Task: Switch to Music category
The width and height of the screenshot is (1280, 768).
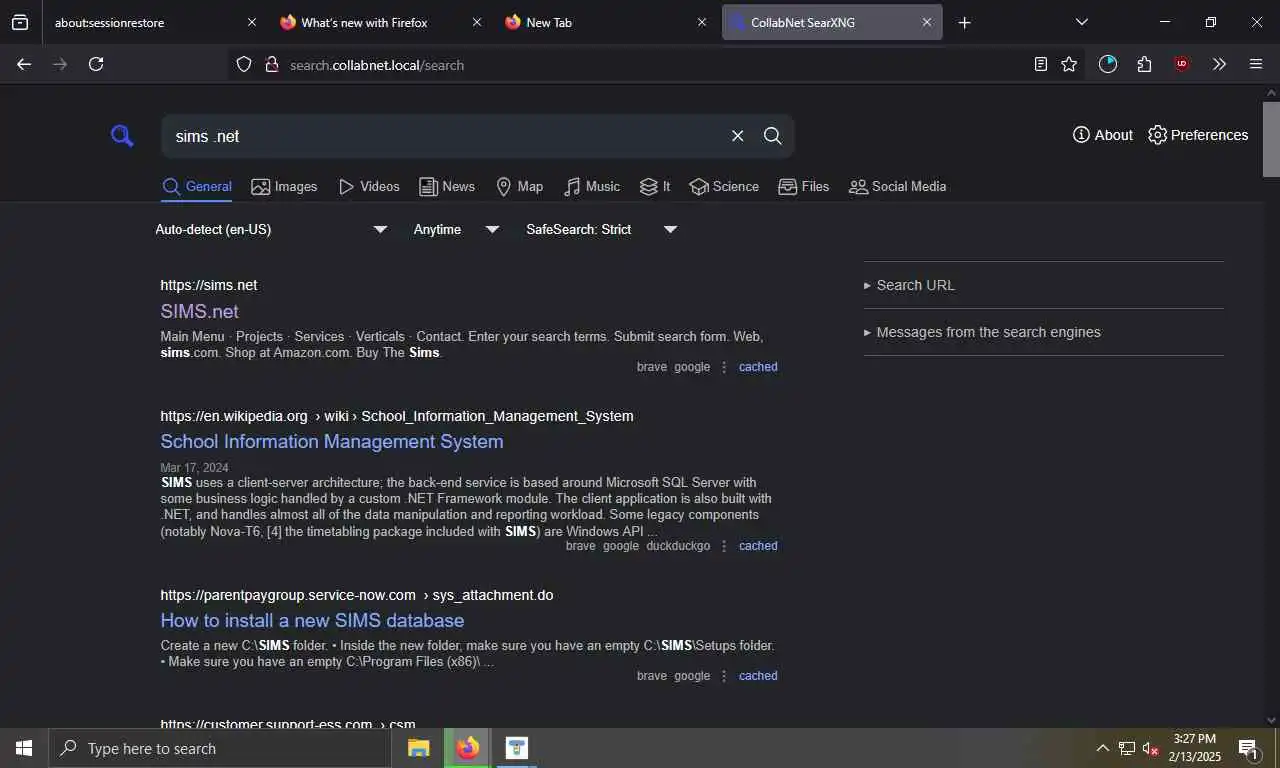Action: (592, 187)
